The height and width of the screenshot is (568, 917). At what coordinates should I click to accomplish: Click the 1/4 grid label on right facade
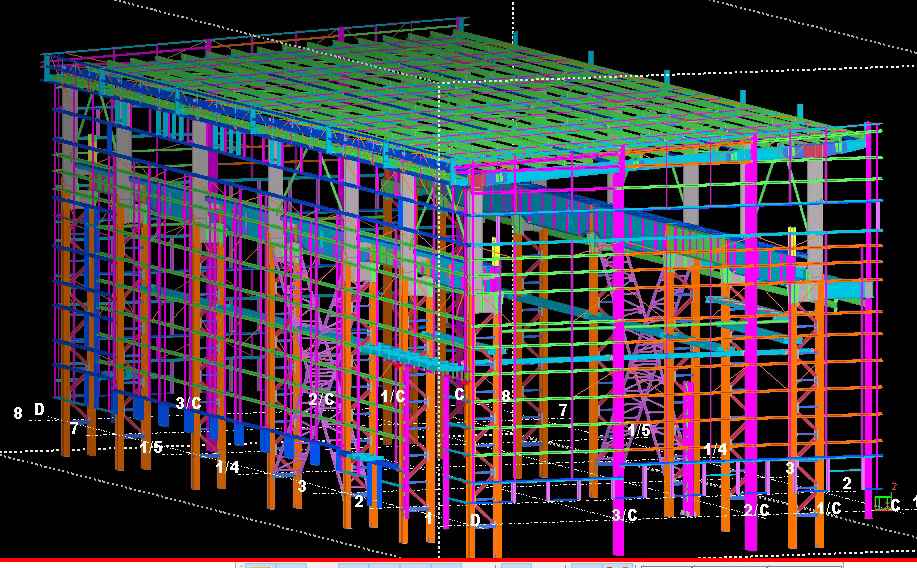(x=715, y=451)
